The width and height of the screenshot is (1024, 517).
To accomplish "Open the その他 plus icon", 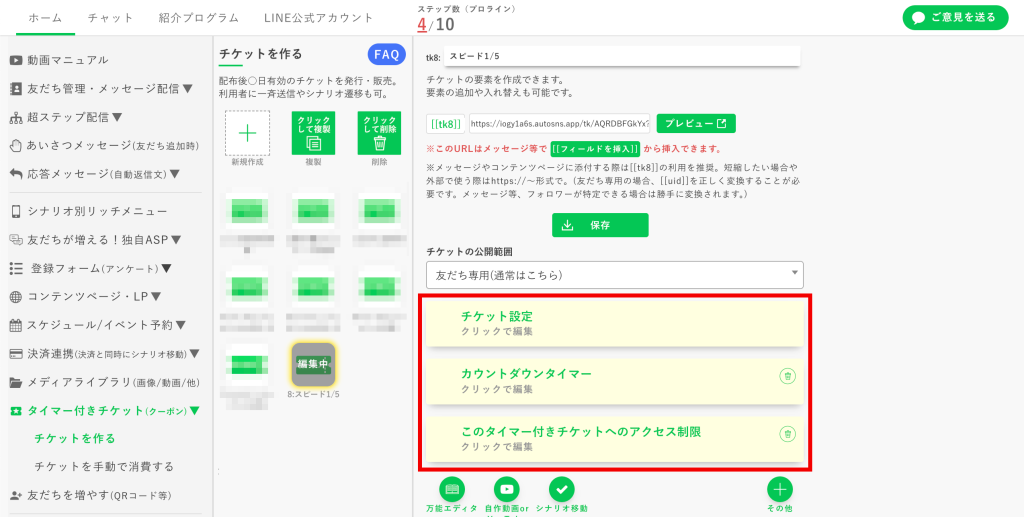I will click(780, 489).
